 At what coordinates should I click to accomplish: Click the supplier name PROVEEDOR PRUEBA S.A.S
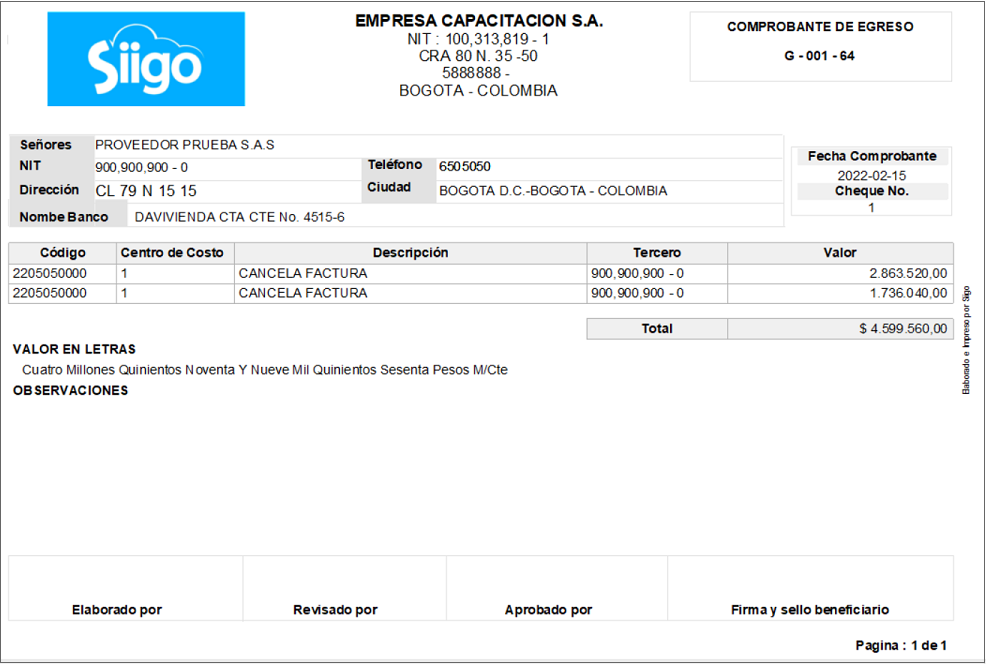click(184, 145)
